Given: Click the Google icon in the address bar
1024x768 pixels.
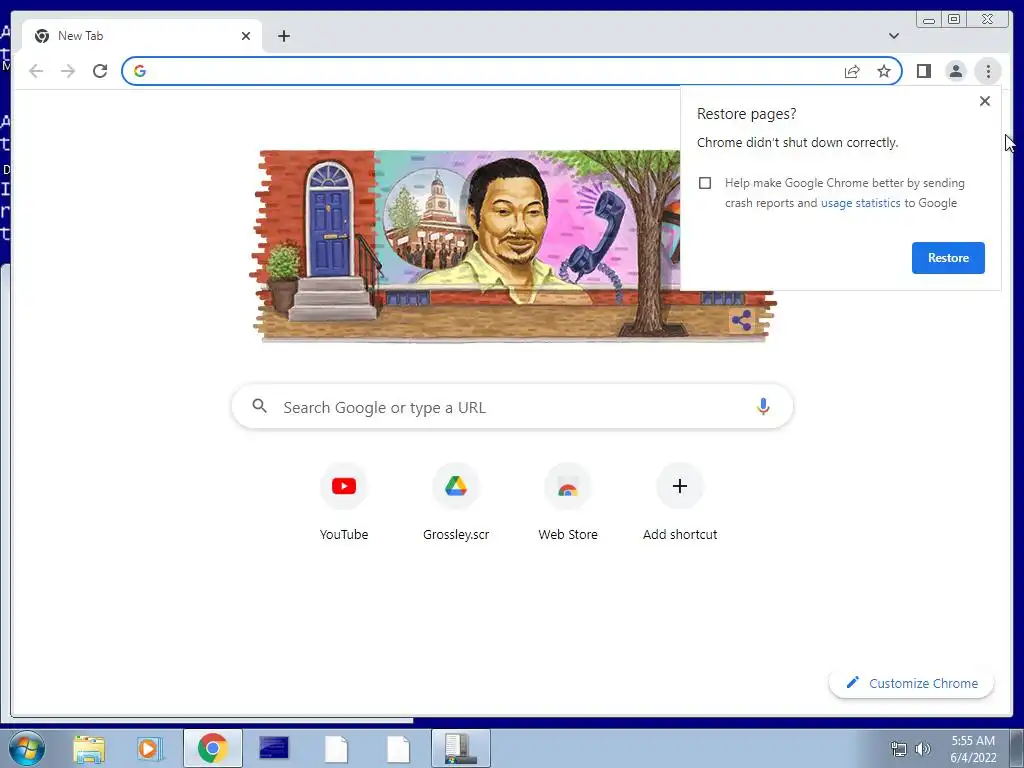Looking at the screenshot, I should point(140,71).
